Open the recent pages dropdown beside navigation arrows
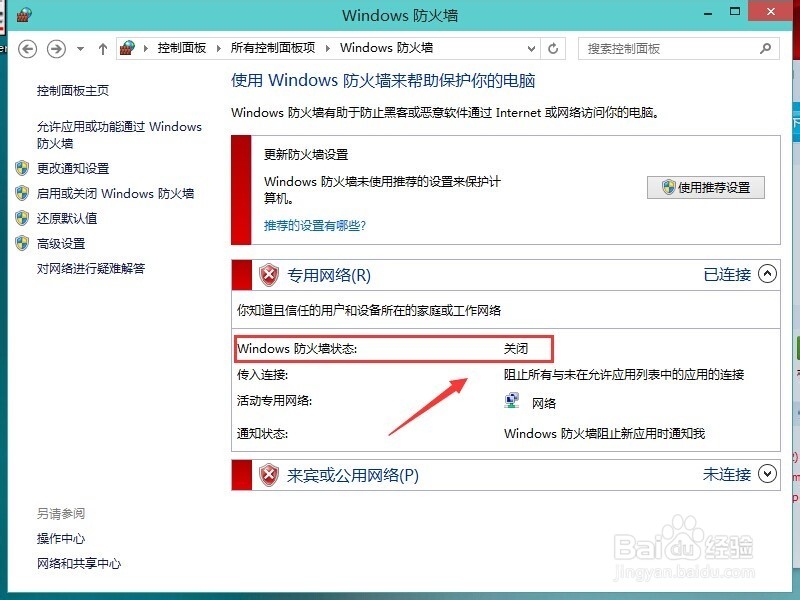 [79, 48]
